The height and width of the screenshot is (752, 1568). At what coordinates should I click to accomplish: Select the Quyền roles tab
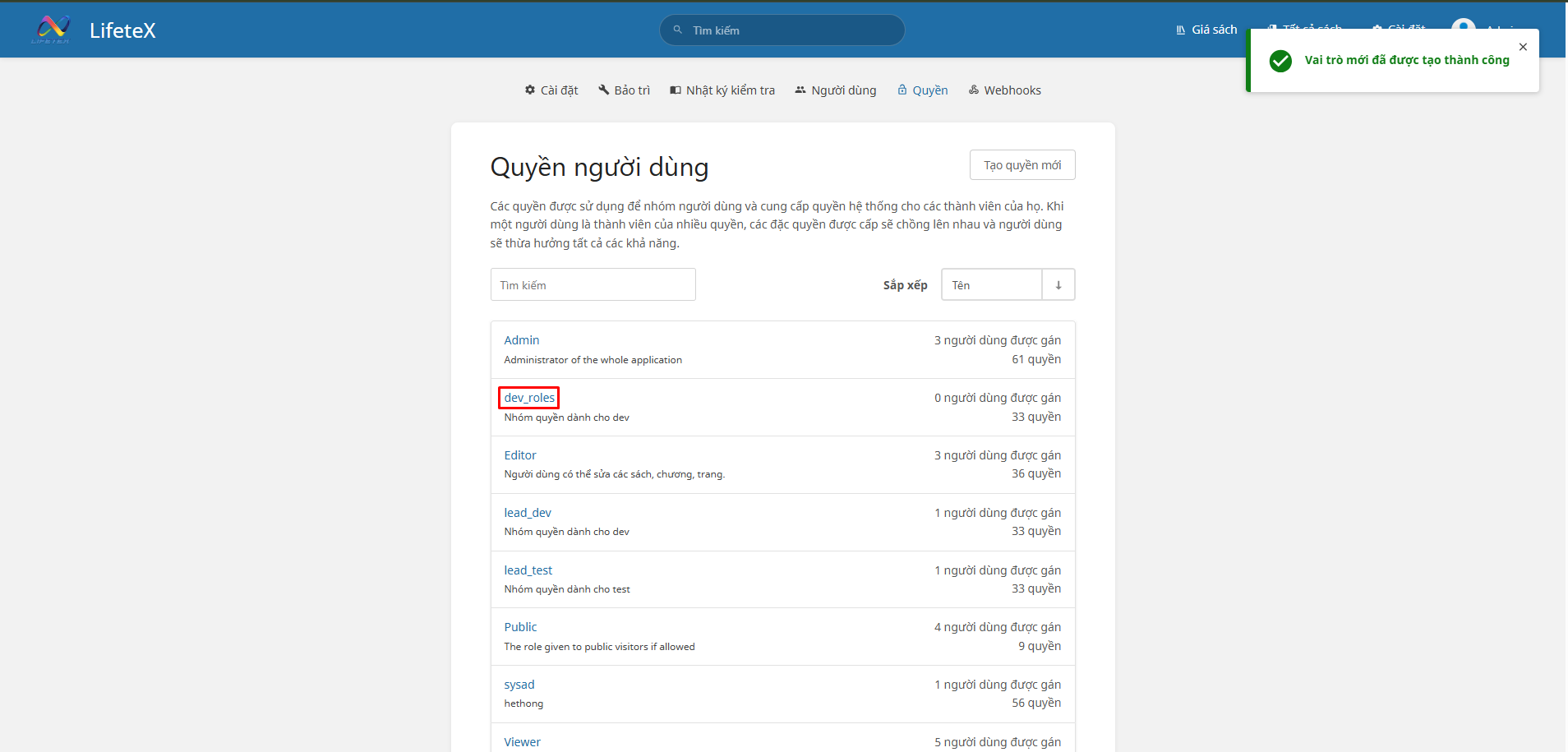point(922,90)
